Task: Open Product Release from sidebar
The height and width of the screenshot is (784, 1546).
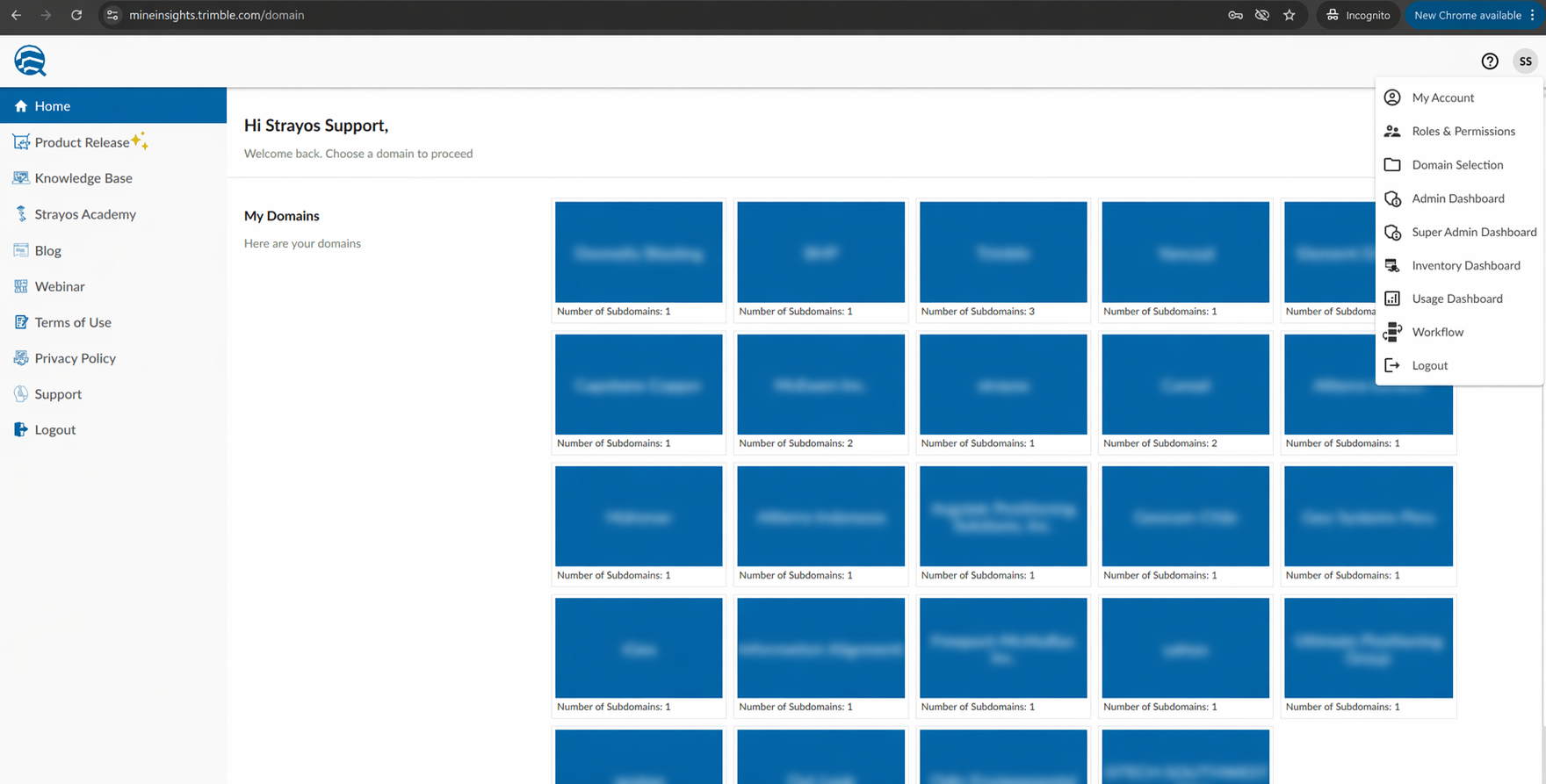Action: coord(82,142)
